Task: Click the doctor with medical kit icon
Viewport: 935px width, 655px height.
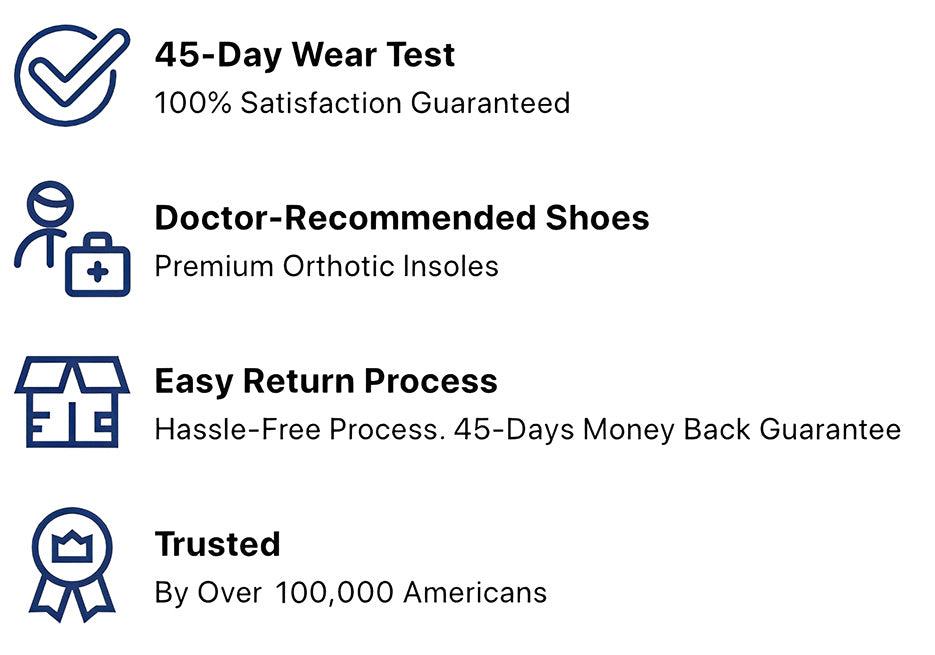Action: point(72,240)
